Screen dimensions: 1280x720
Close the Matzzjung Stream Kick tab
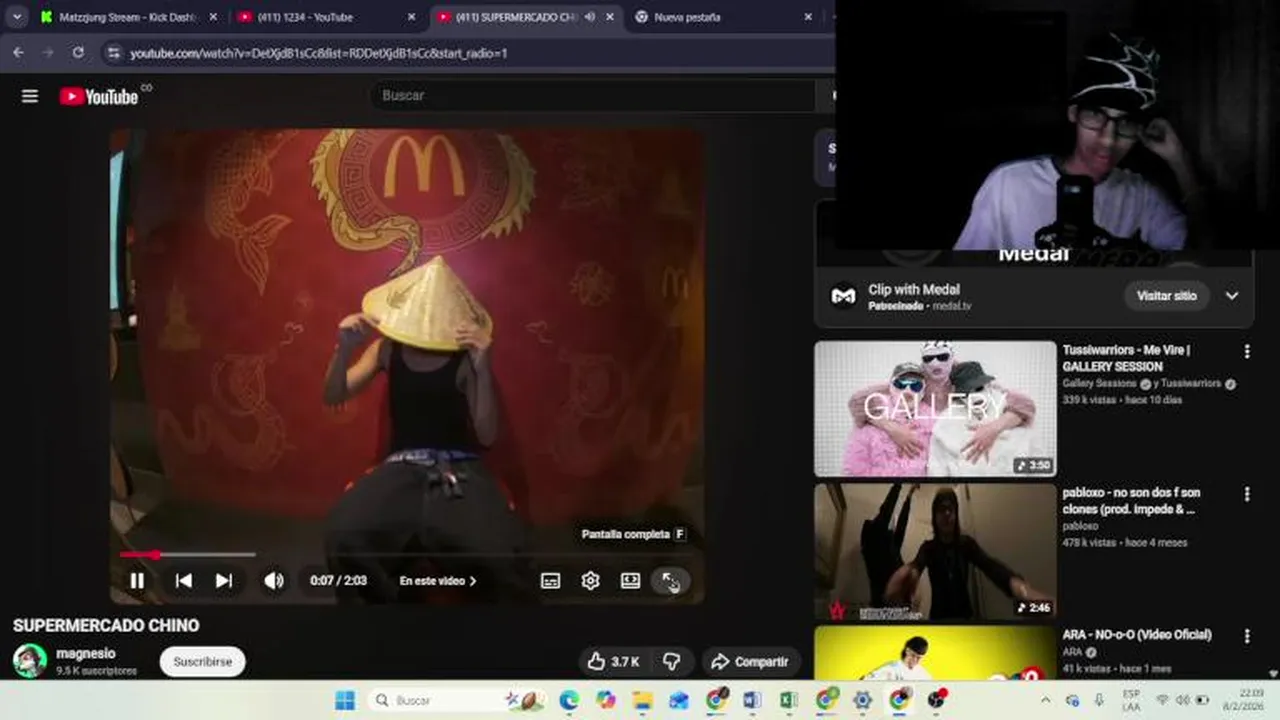tap(213, 17)
